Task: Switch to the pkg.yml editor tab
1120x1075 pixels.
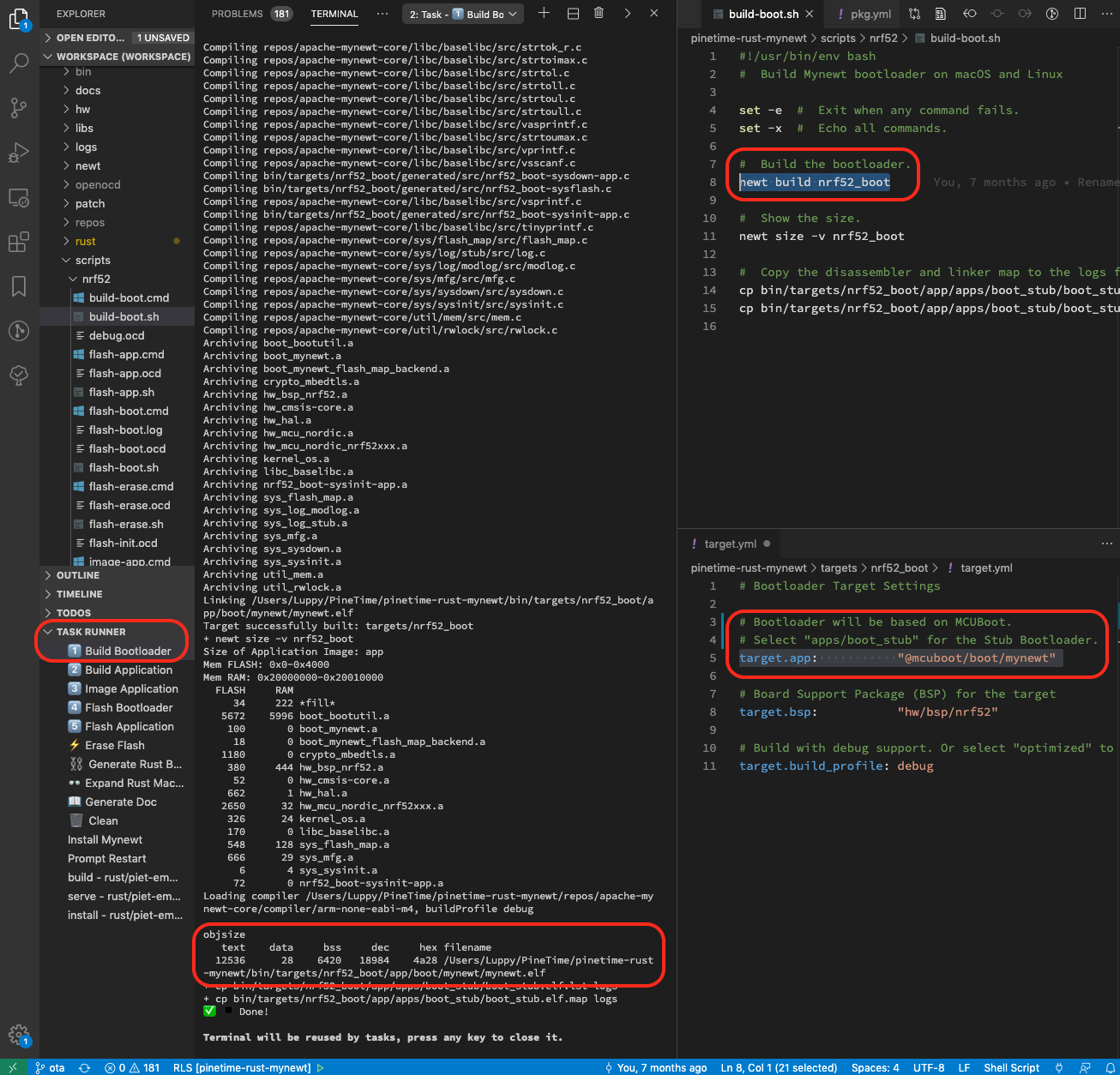Action: 870,14
